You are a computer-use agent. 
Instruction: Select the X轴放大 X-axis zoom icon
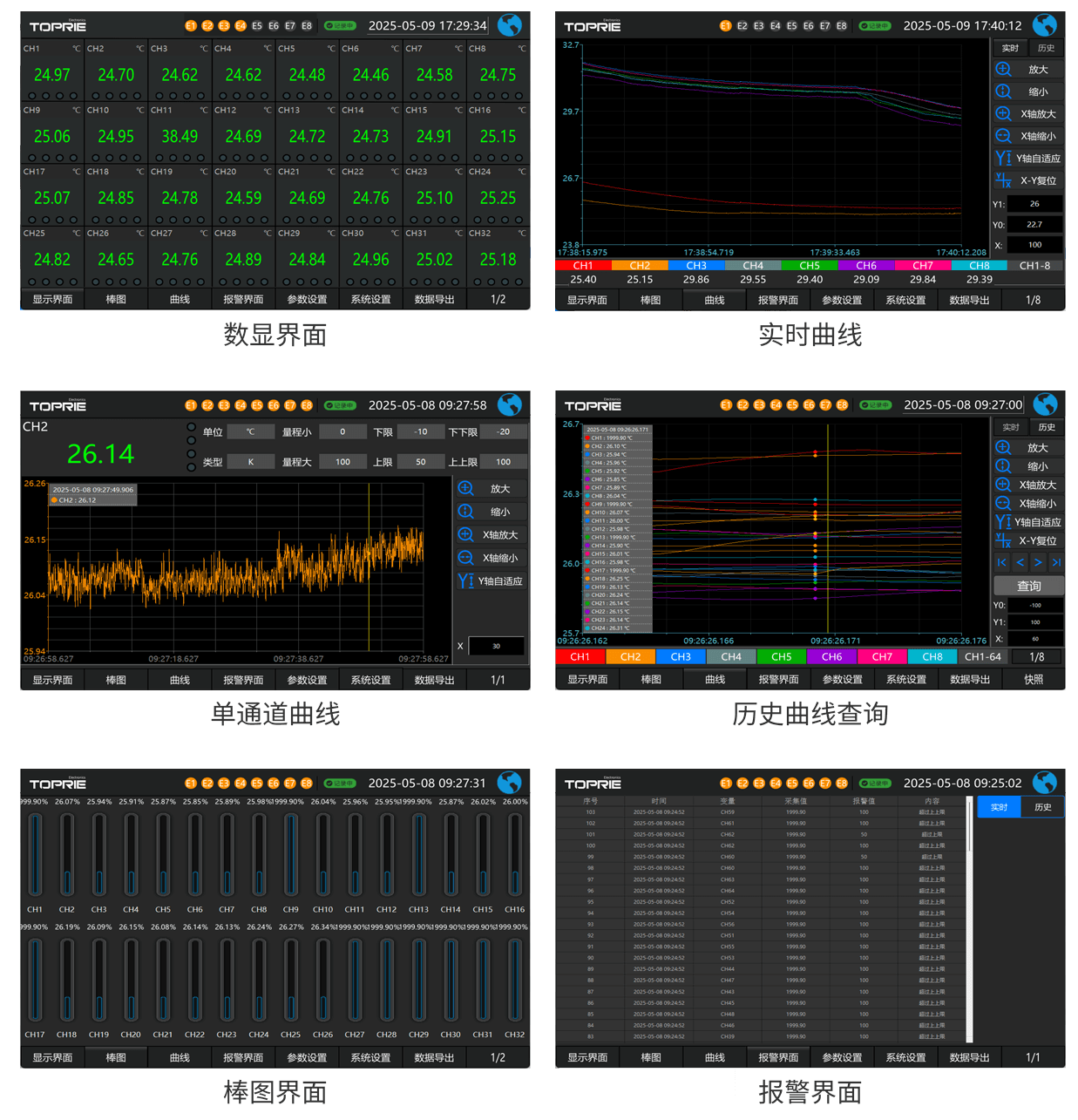1003,113
